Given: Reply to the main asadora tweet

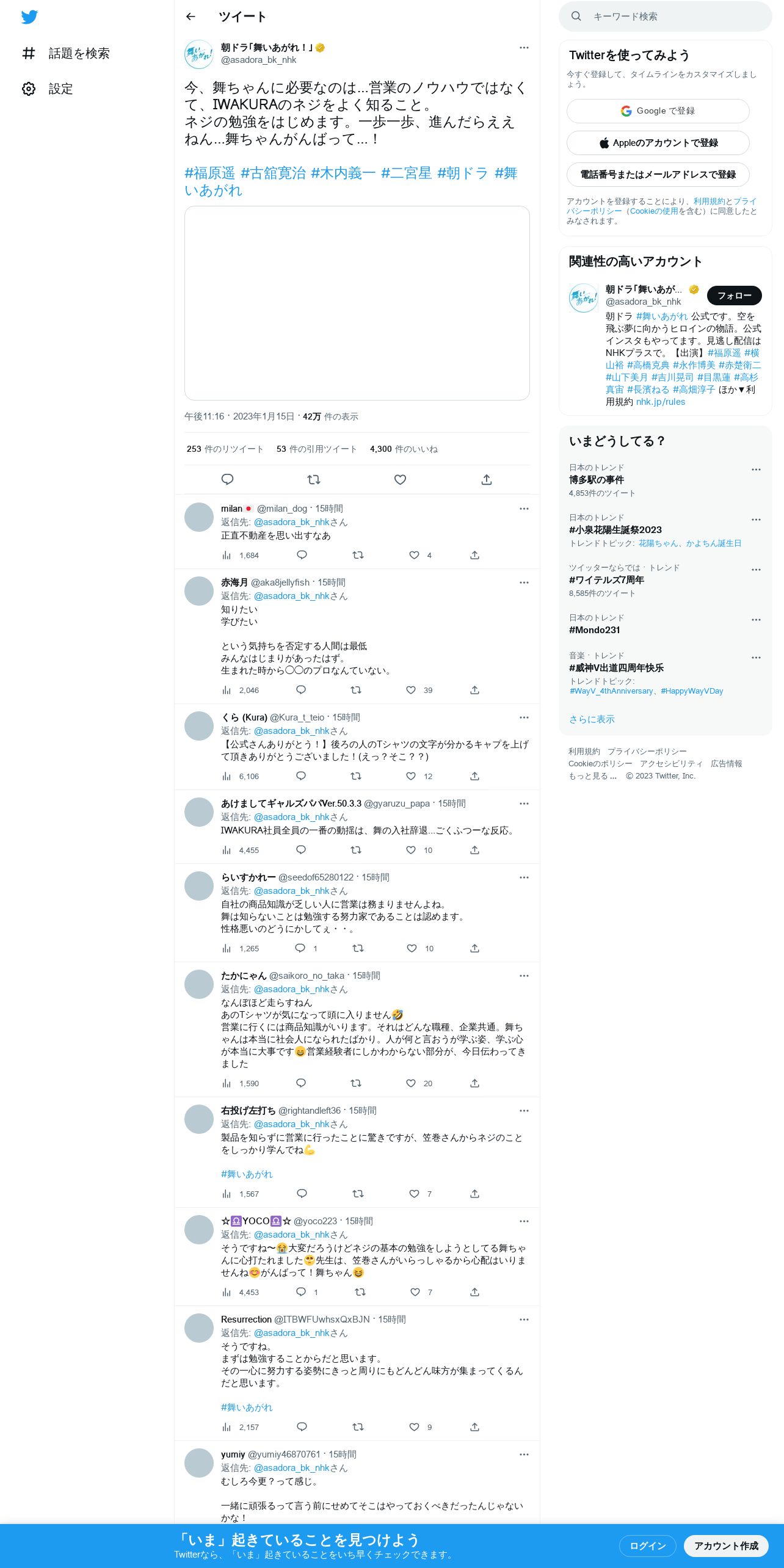Looking at the screenshot, I should (227, 479).
